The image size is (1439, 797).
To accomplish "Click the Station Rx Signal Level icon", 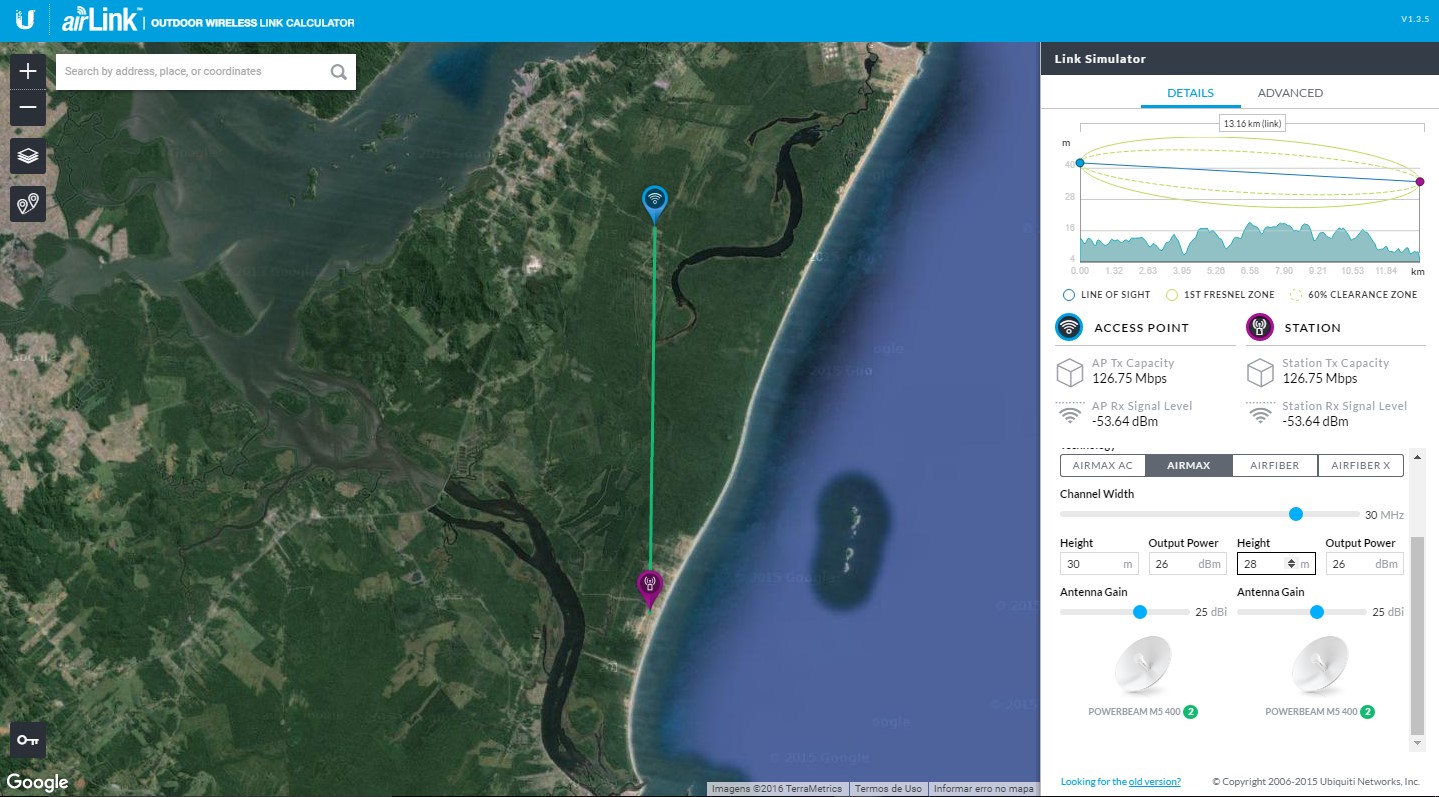I will (1260, 413).
